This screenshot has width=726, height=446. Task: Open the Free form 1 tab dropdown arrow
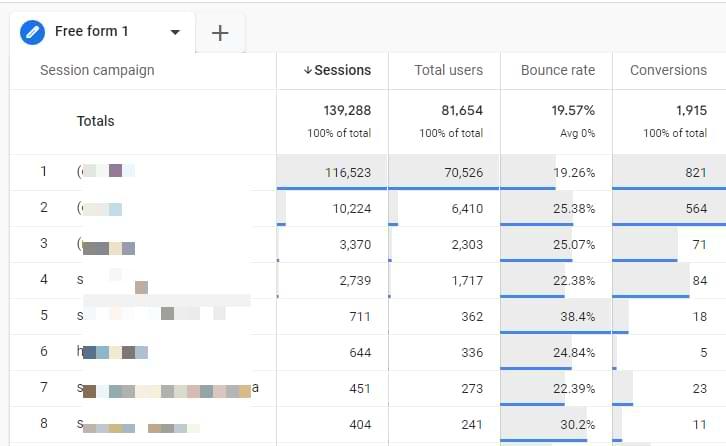176,32
